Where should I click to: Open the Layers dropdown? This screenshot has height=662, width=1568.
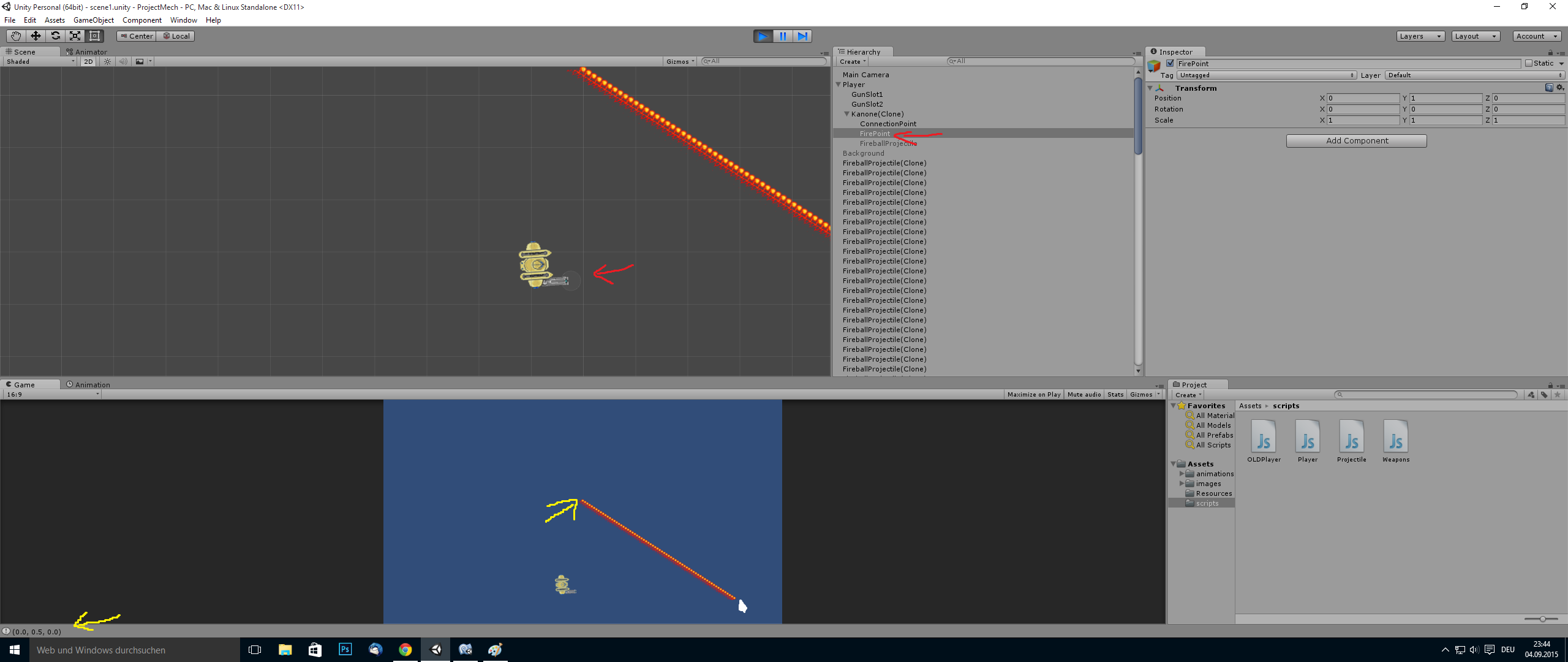point(1420,36)
